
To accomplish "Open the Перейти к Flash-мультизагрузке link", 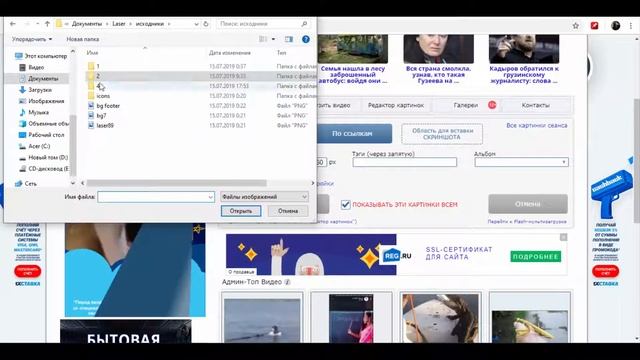I will tap(527, 222).
